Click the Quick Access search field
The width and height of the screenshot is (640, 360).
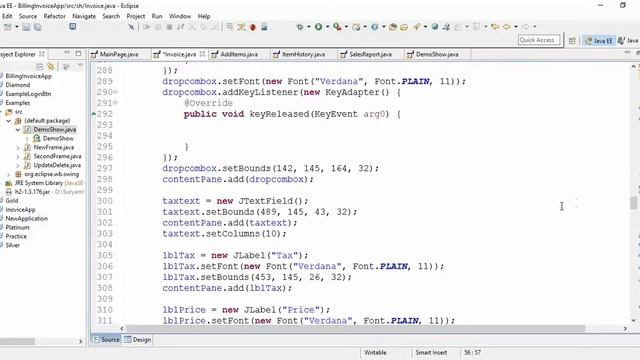[x=539, y=40]
